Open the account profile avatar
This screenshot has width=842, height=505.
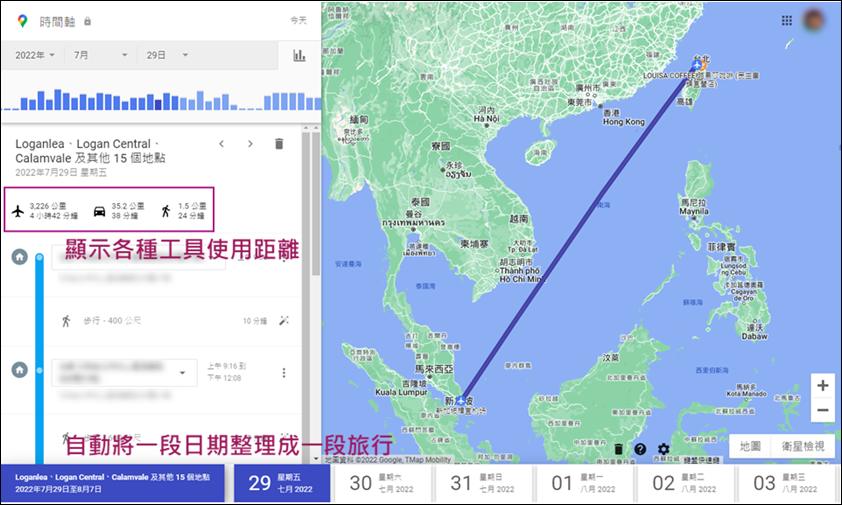tap(814, 20)
